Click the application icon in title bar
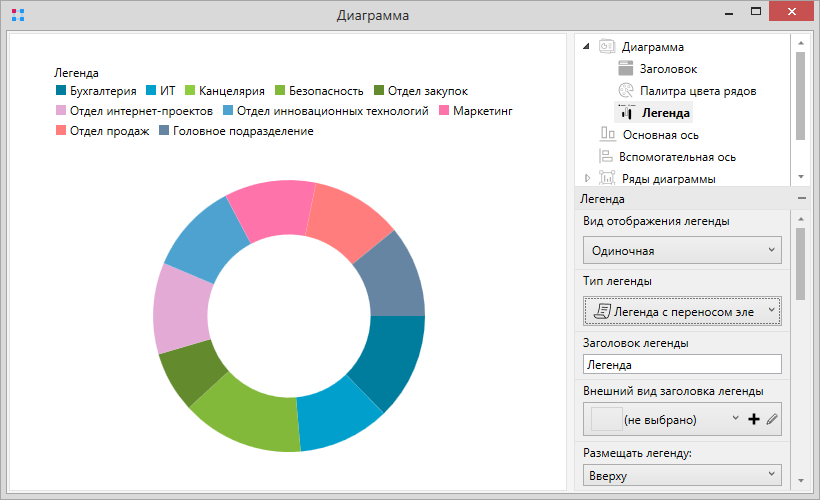Screen dimensions: 820x500 point(18,16)
